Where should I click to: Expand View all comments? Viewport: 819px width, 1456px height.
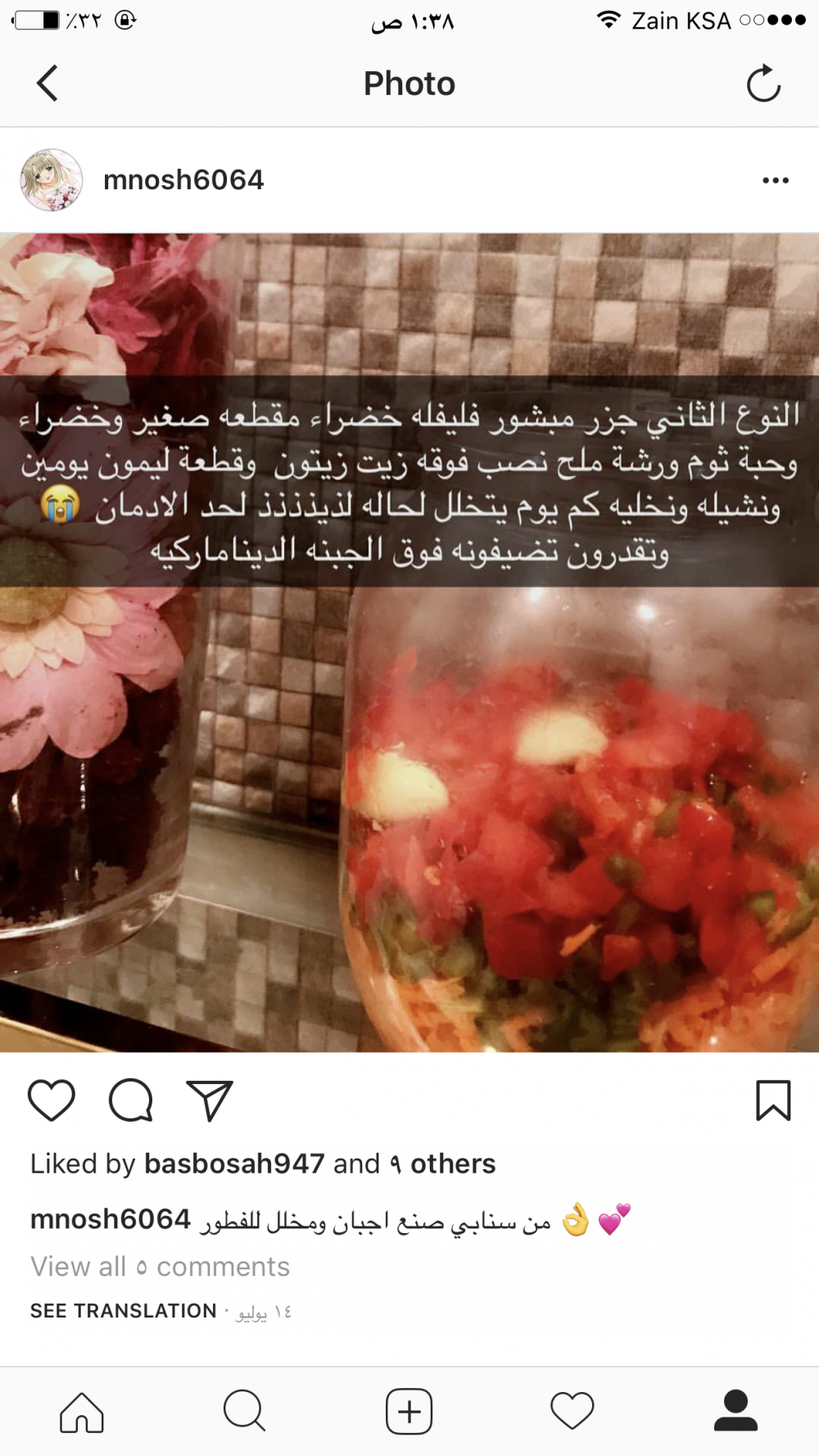160,1267
